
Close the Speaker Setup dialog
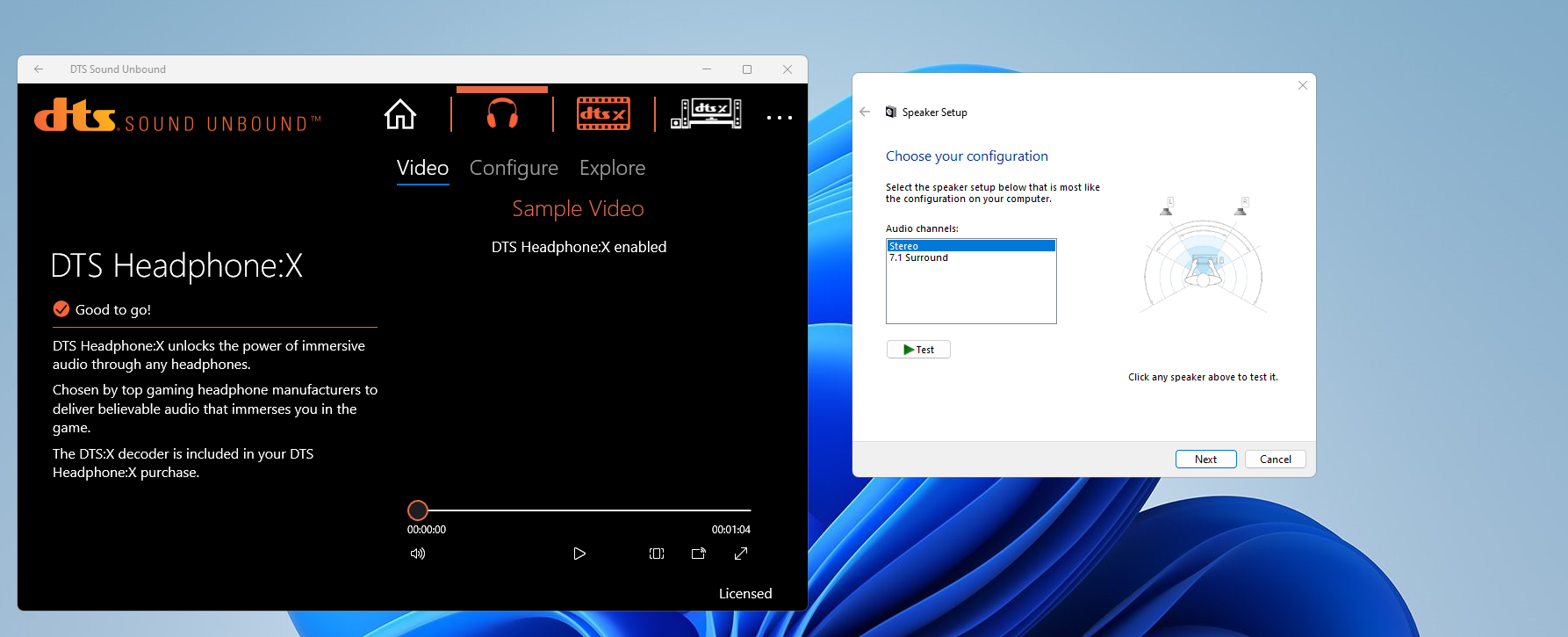coord(1303,85)
